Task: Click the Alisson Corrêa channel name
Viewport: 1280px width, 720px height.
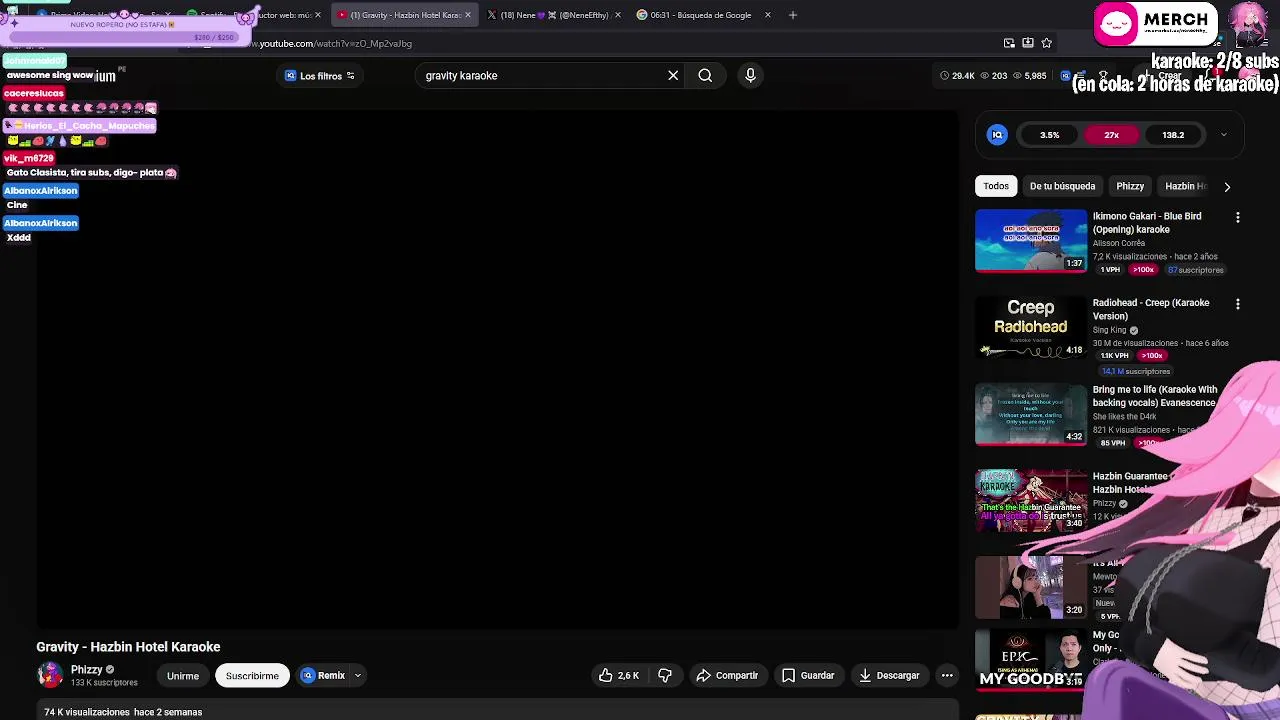Action: (x=1119, y=243)
